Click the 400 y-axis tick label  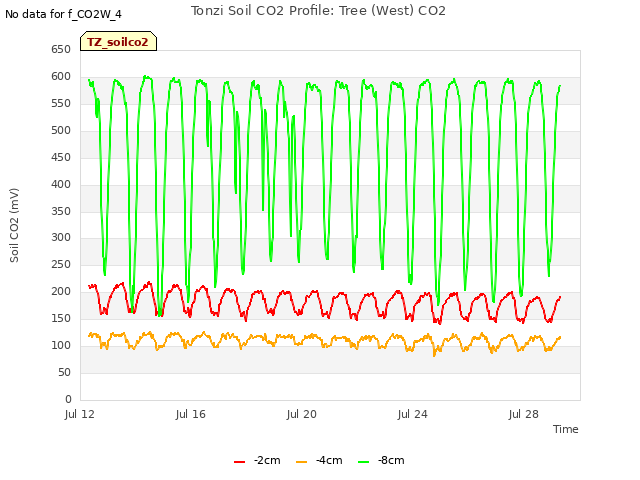[61, 184]
